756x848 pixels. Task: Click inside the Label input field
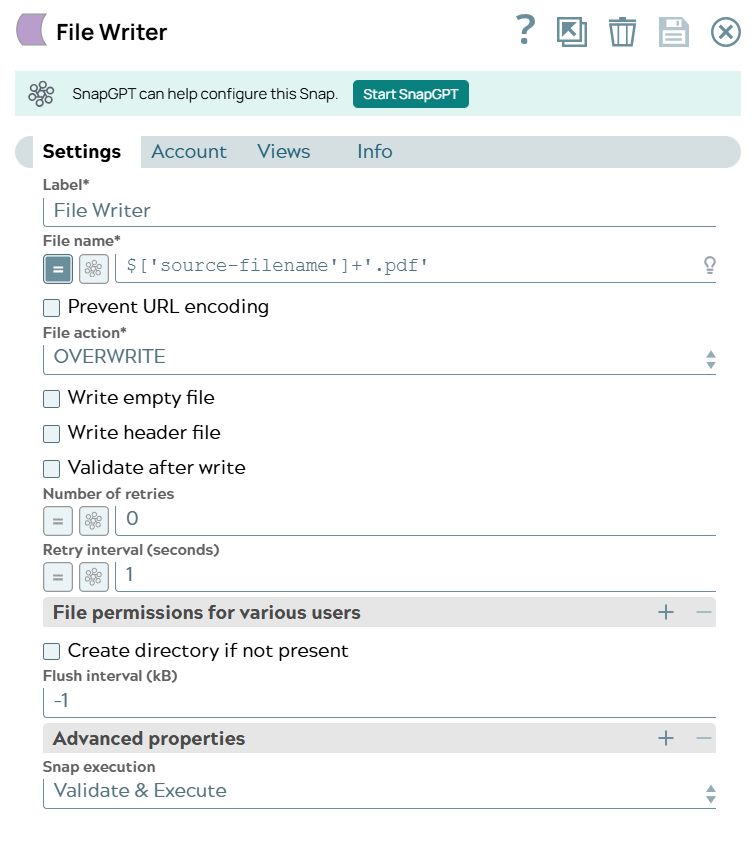click(x=300, y=210)
